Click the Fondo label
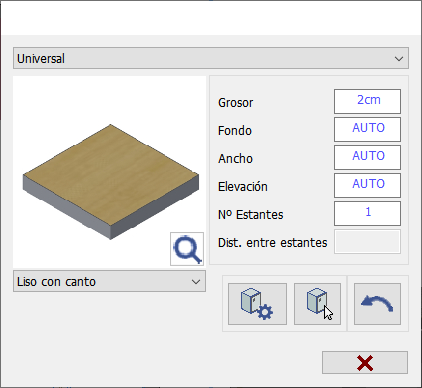 coord(235,131)
